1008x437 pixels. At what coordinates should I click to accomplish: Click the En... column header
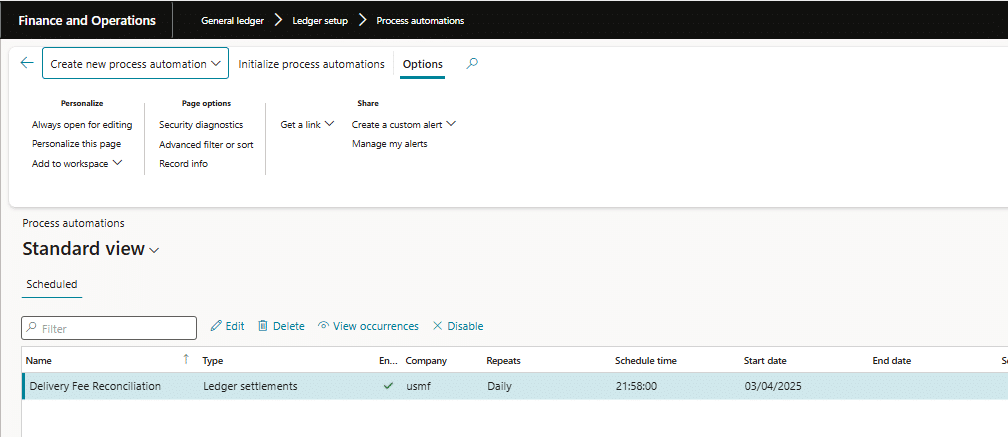[x=388, y=361]
